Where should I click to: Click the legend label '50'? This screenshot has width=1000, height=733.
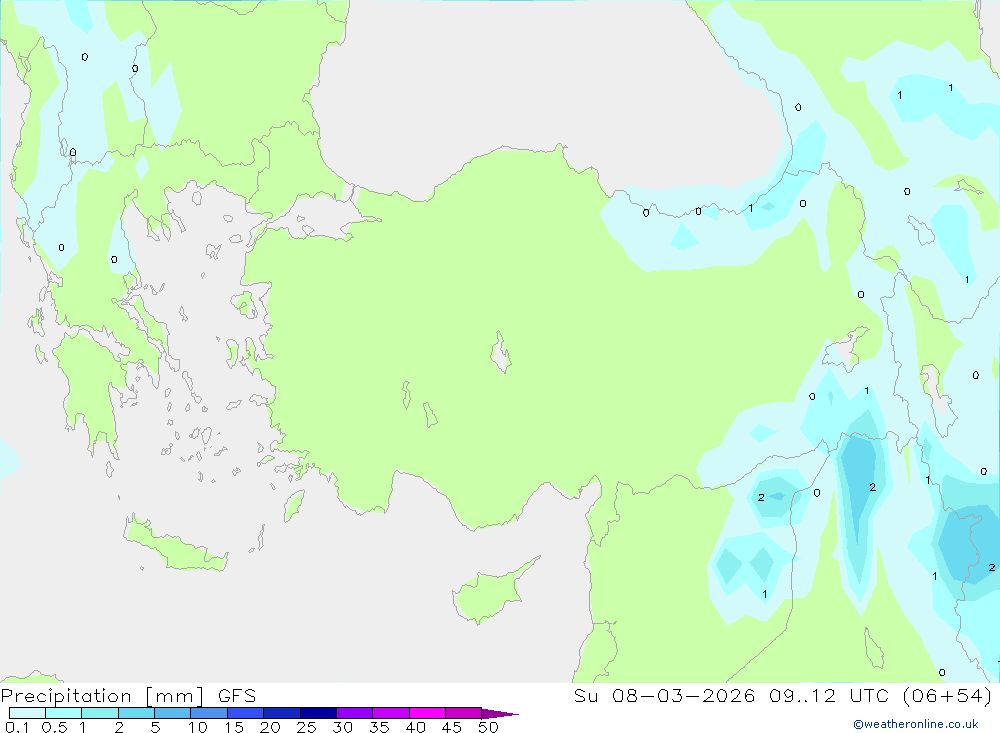click(x=489, y=727)
